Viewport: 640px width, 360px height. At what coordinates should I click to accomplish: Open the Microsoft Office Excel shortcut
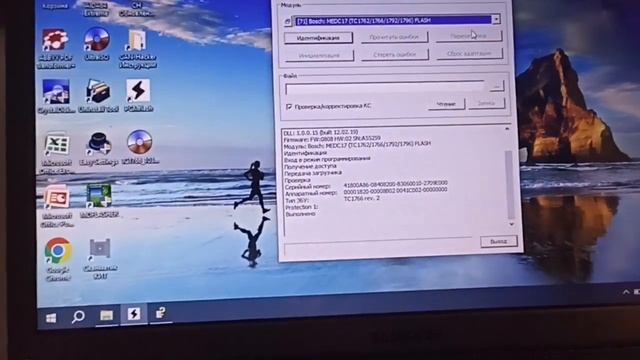pos(57,153)
